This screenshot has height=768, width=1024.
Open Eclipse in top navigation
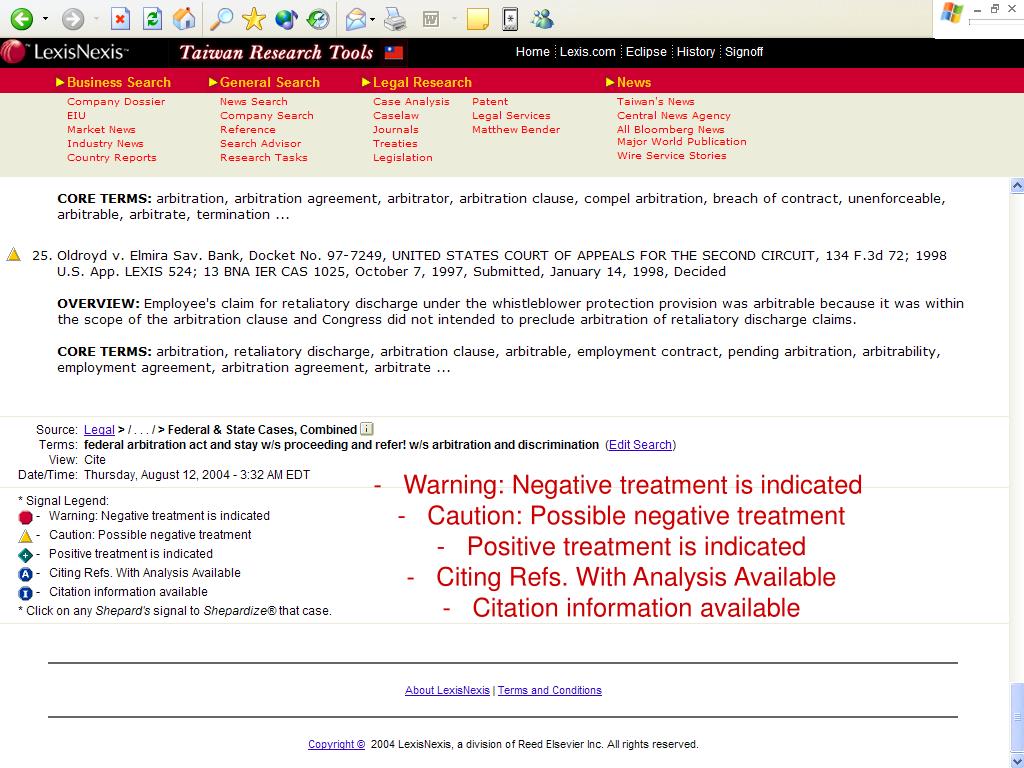coord(646,52)
